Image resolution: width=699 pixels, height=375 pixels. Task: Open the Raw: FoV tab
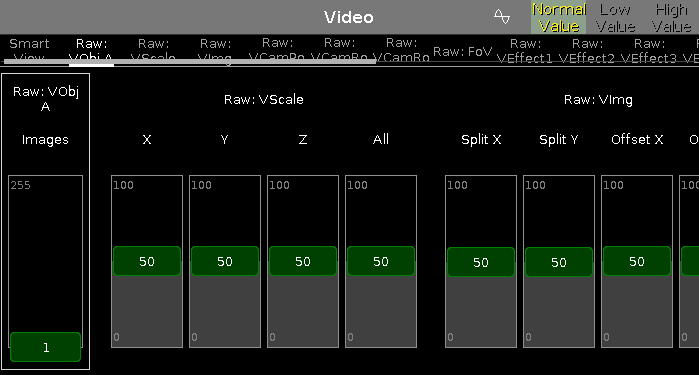point(462,51)
